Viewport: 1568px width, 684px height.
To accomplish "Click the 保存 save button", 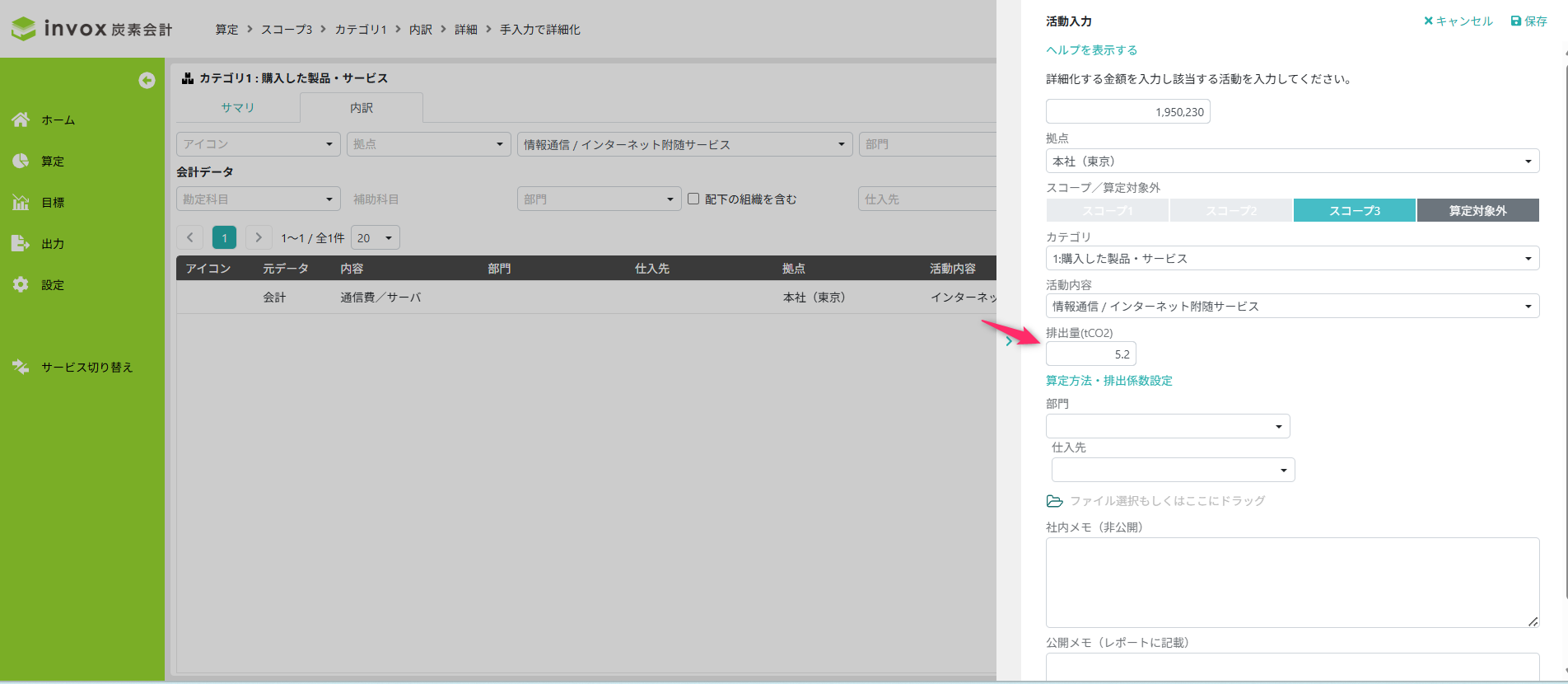I will point(1528,21).
